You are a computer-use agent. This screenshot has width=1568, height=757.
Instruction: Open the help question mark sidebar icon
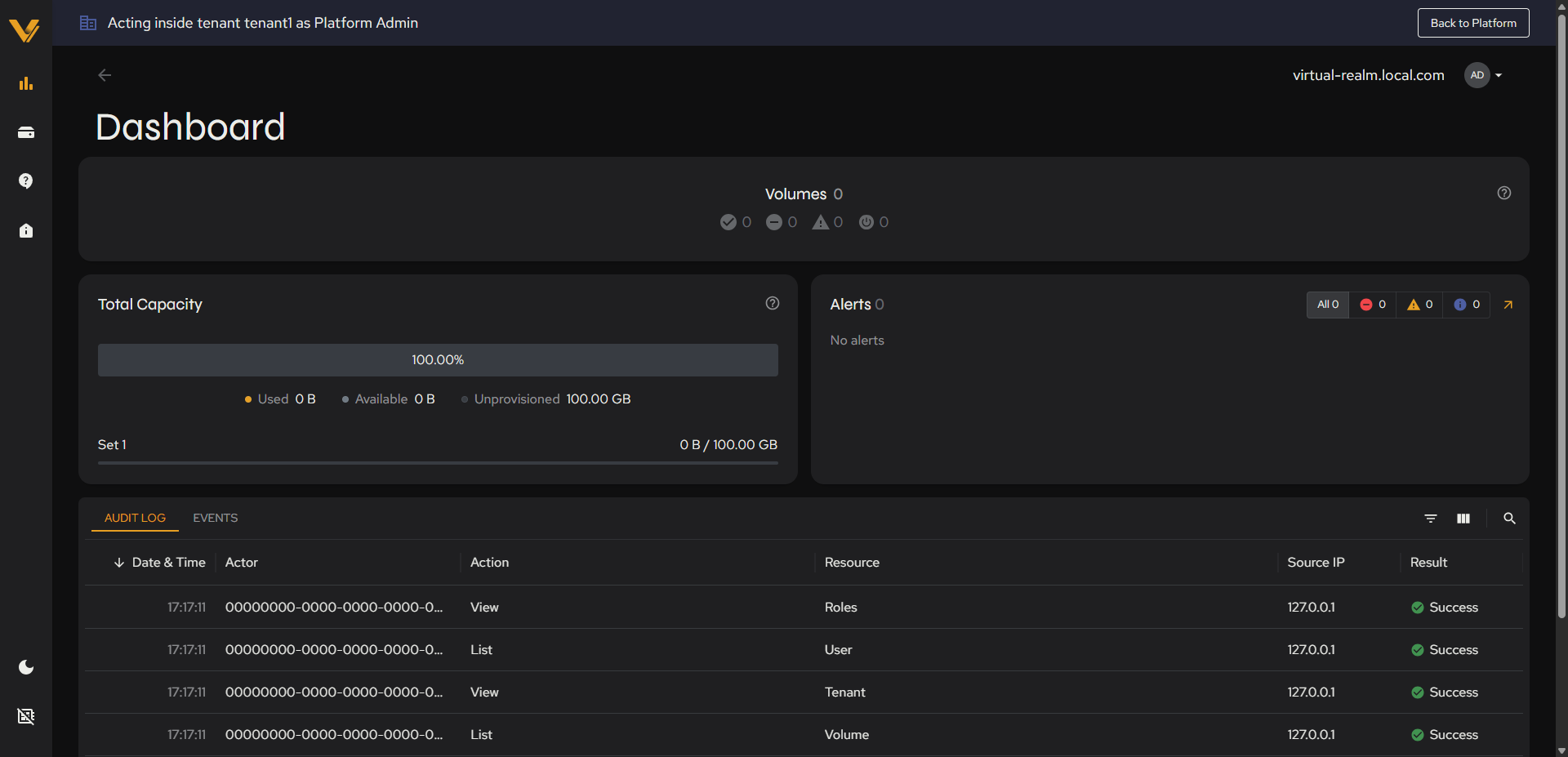point(26,180)
